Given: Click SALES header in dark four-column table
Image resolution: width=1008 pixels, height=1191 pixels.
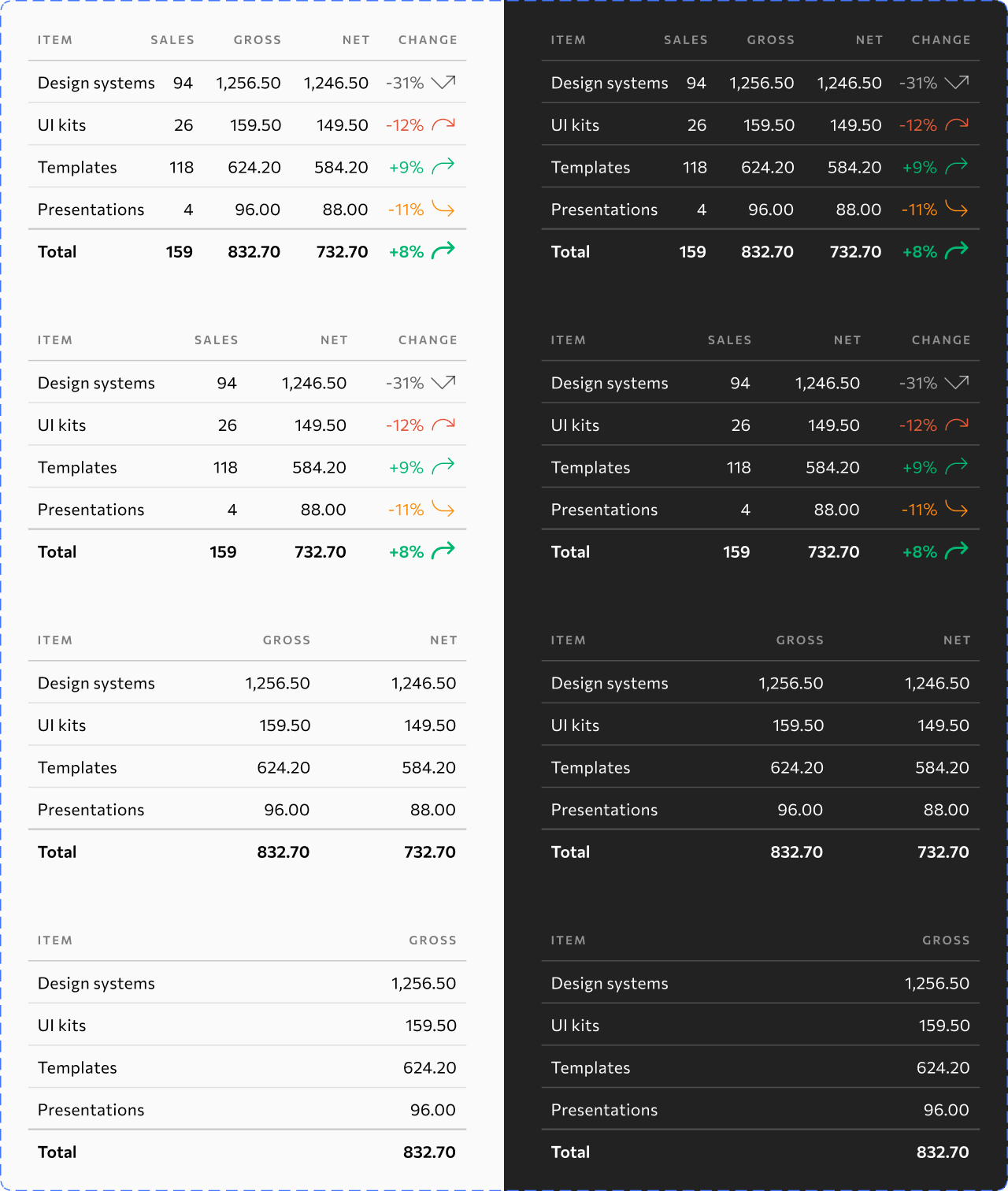Looking at the screenshot, I should (x=729, y=340).
